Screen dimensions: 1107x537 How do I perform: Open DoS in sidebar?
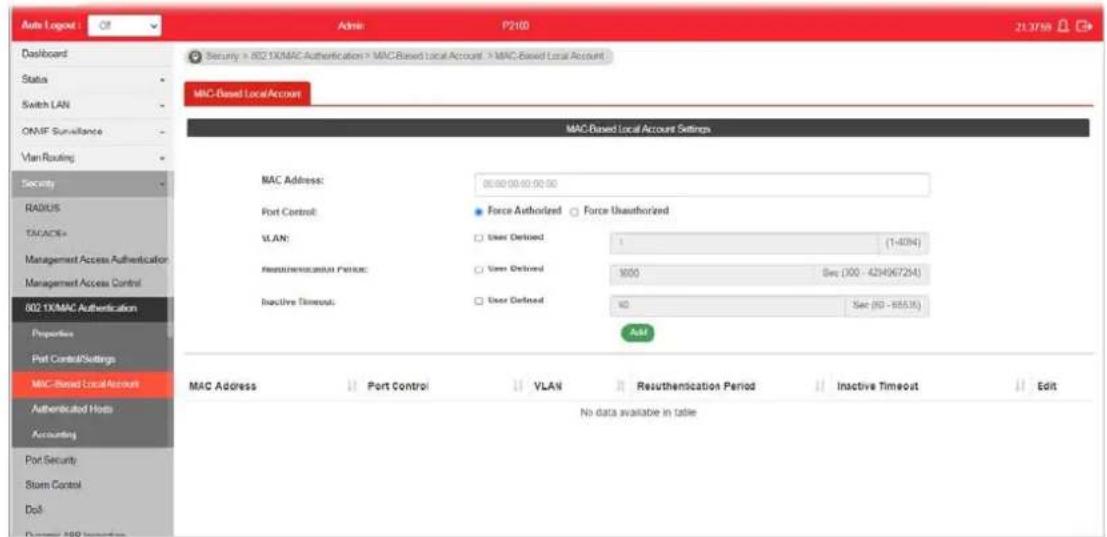(91, 507)
